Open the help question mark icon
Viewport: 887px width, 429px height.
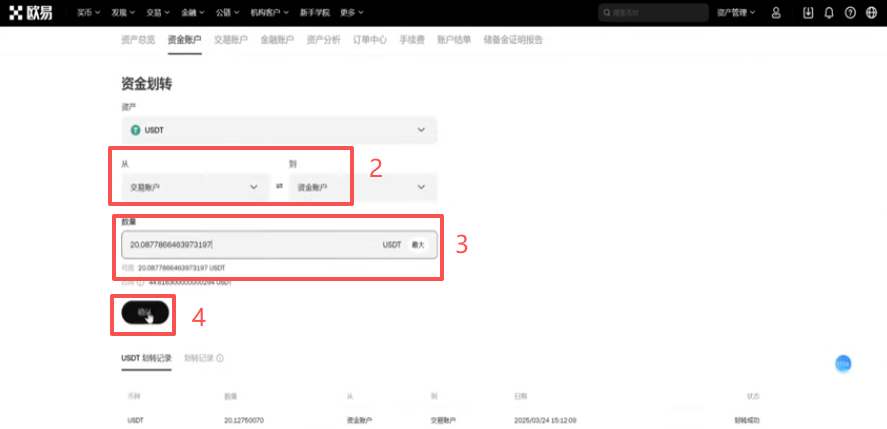[850, 12]
